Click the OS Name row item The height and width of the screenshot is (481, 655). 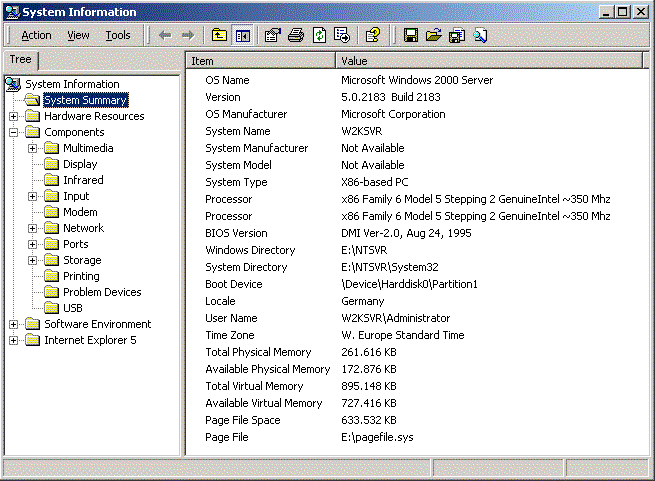227,80
